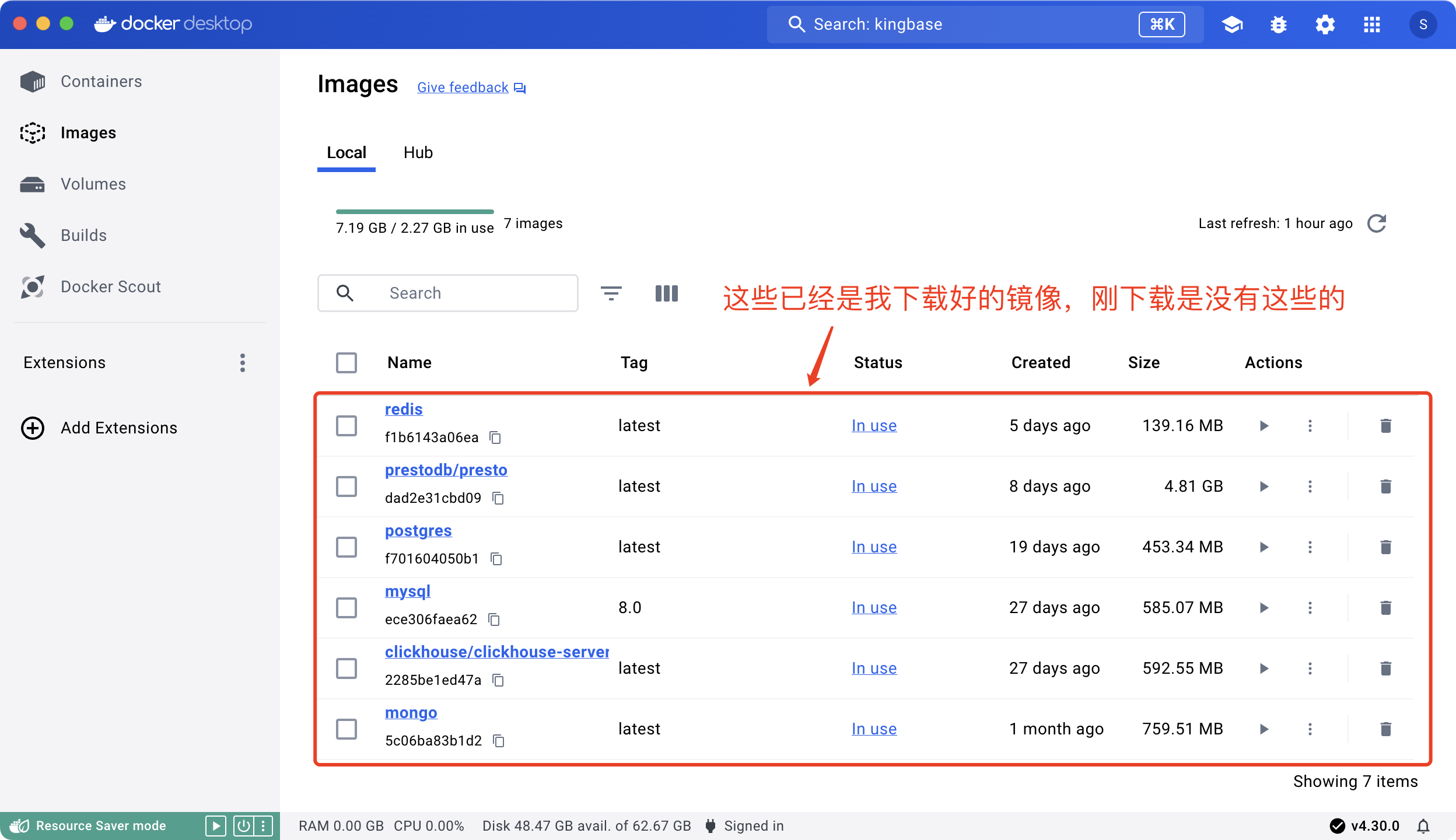
Task: Click the Containers sidebar icon
Action: coord(35,82)
